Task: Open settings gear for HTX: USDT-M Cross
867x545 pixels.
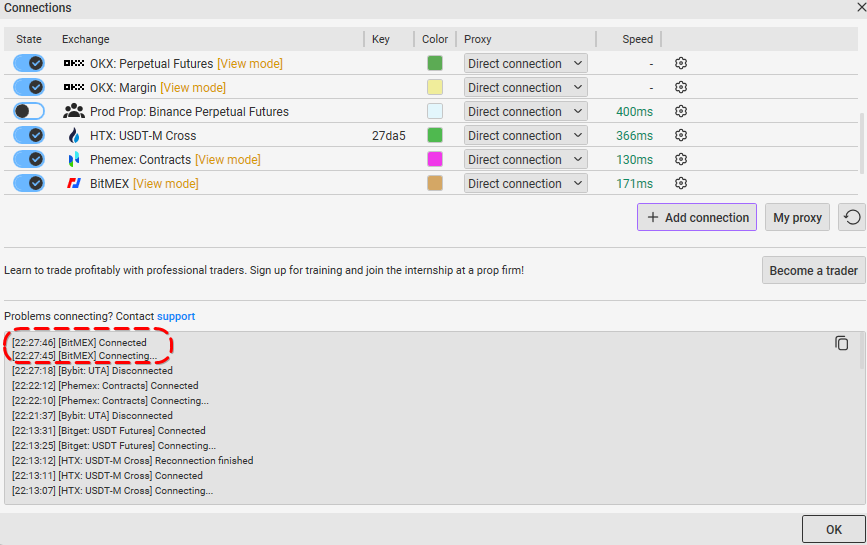Action: click(681, 135)
